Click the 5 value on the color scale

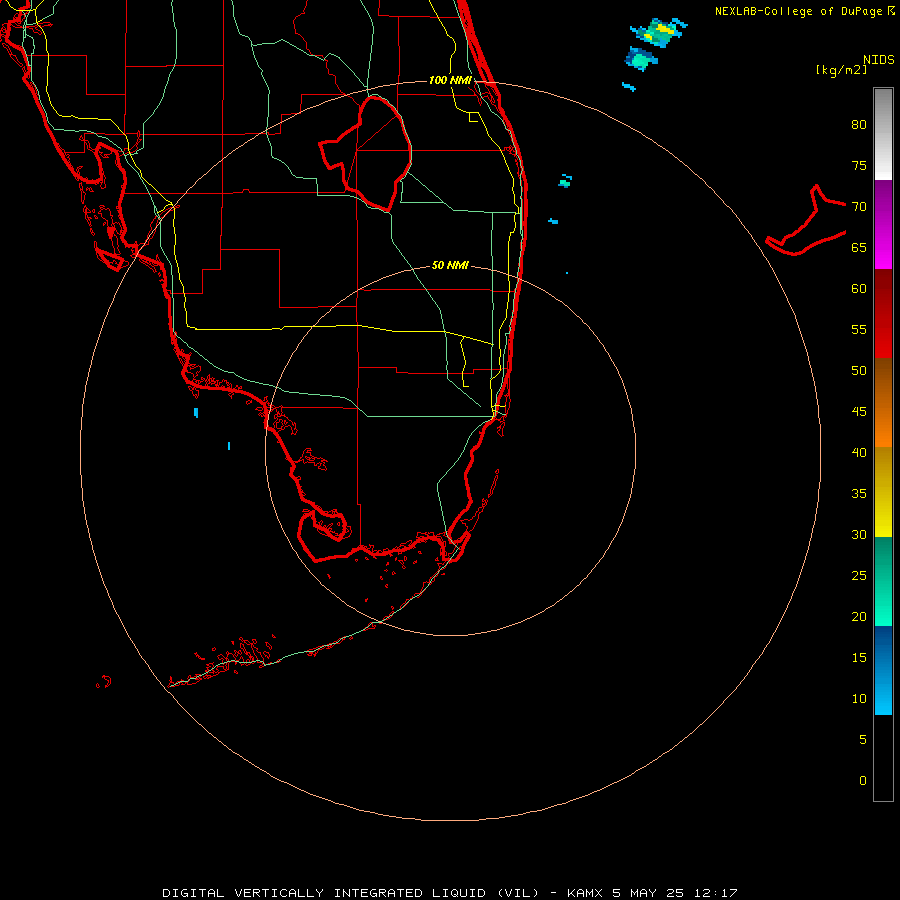click(863, 740)
